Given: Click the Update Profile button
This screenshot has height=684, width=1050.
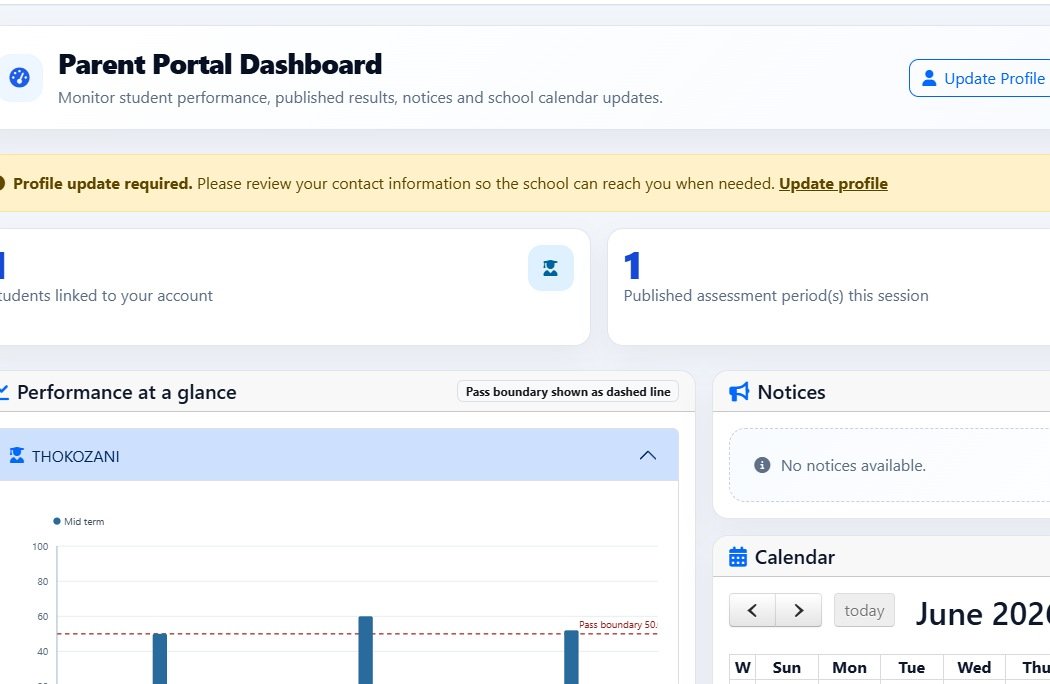Looking at the screenshot, I should click(x=979, y=78).
